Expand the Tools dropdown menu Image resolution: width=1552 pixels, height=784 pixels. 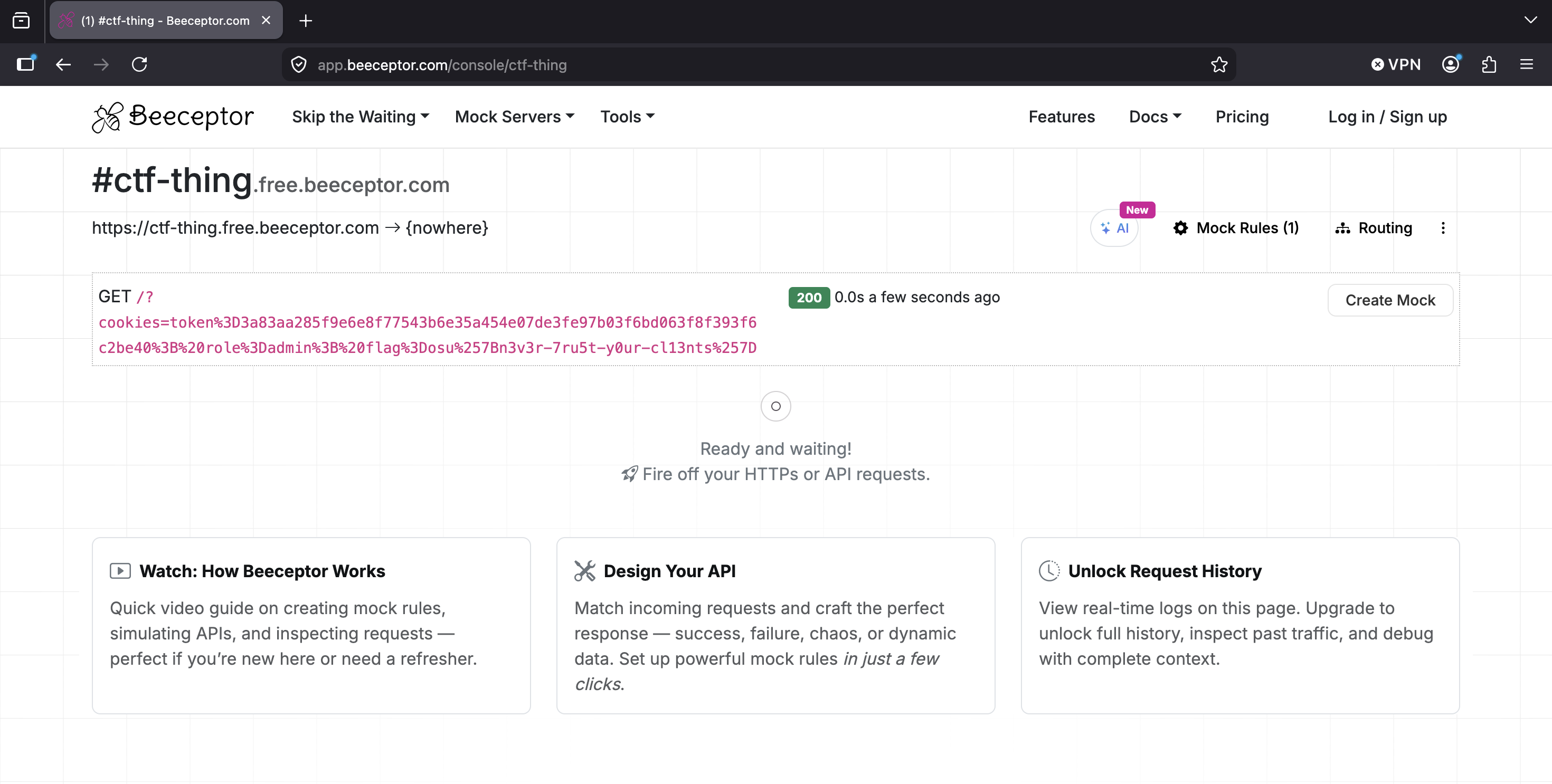(x=627, y=117)
